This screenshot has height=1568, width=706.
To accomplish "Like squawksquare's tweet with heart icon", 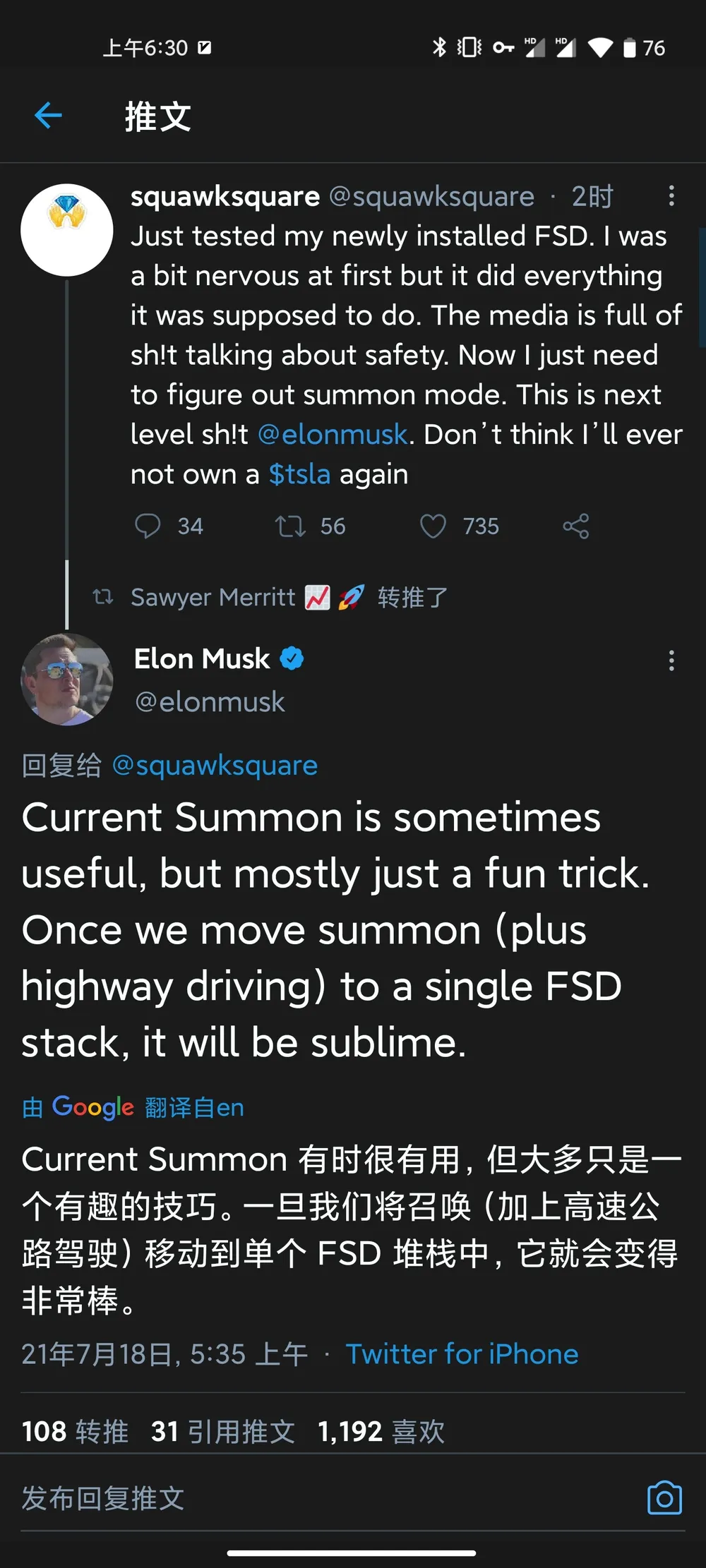I will click(x=433, y=526).
